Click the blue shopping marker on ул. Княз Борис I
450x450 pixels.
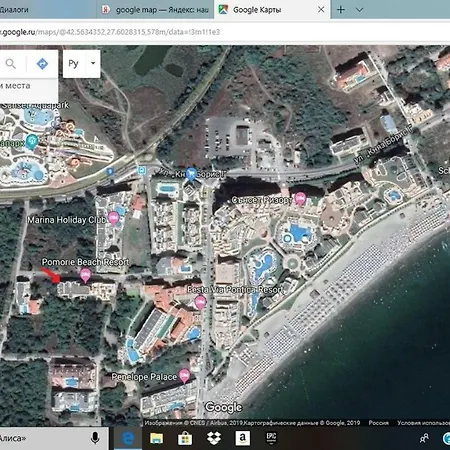click(x=191, y=174)
